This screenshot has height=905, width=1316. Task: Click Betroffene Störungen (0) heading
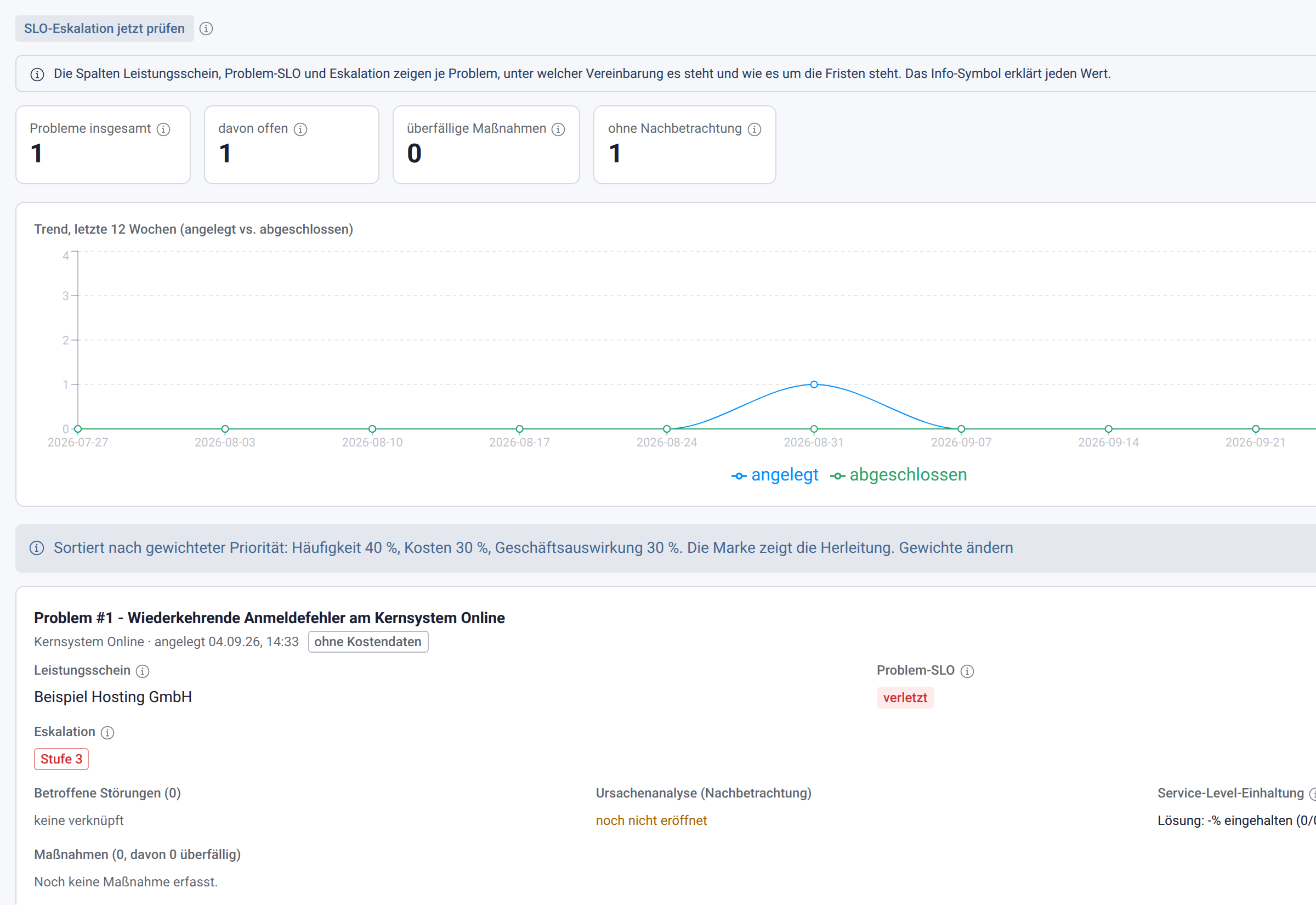(x=107, y=793)
